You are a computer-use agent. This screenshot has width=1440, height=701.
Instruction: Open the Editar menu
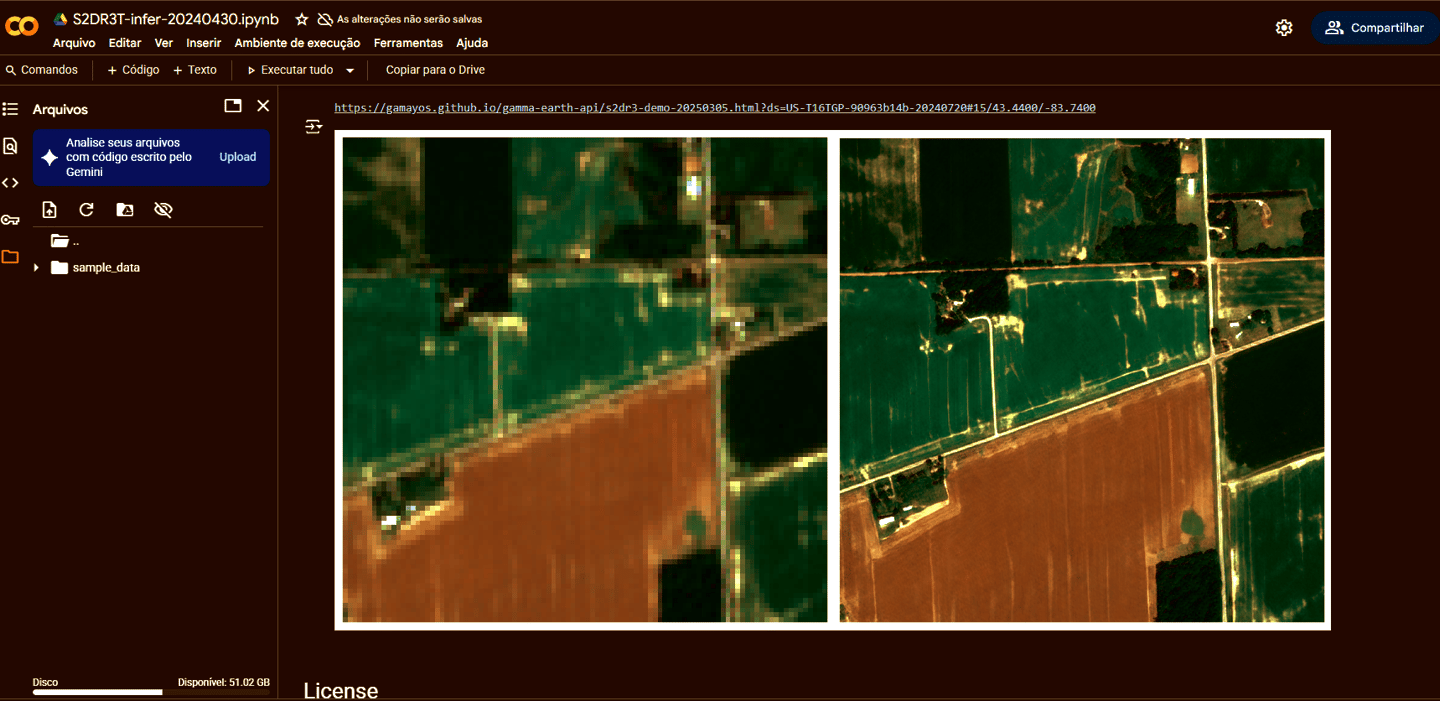[x=125, y=43]
